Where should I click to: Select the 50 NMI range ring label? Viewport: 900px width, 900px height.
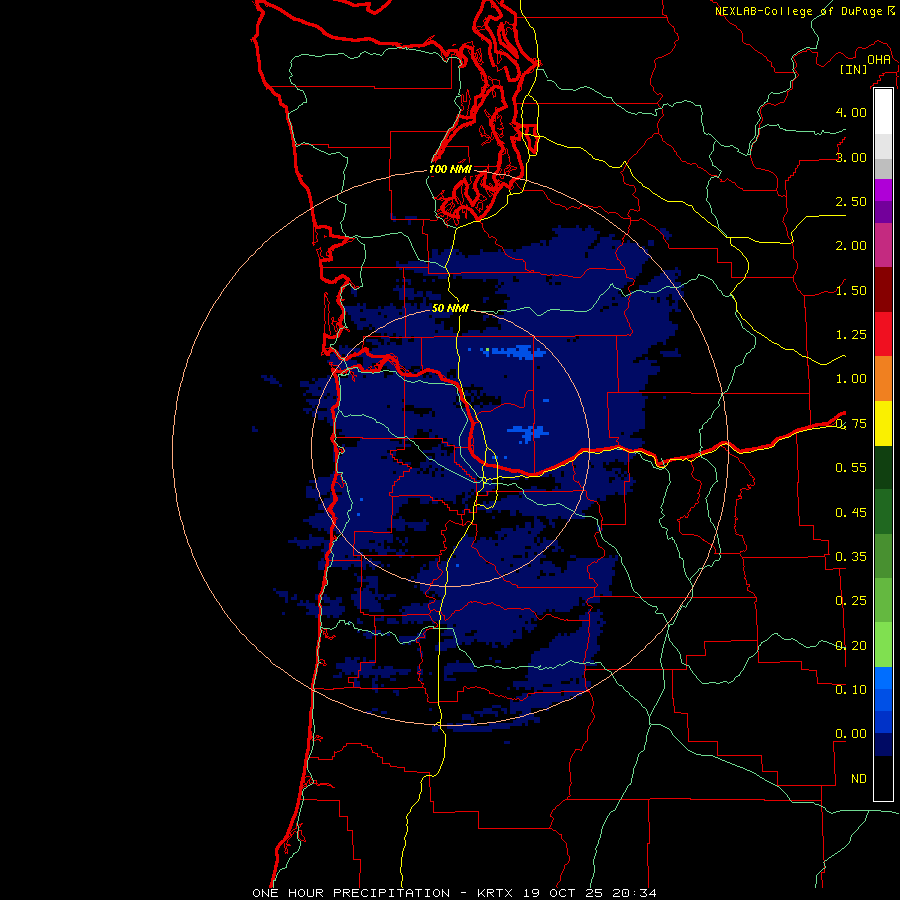[450, 308]
